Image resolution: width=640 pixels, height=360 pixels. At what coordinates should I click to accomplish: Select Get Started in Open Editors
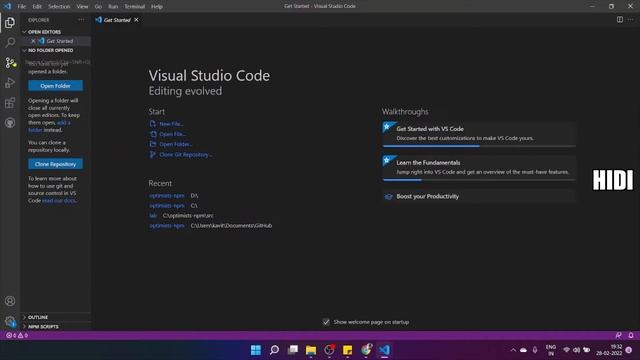click(x=60, y=41)
